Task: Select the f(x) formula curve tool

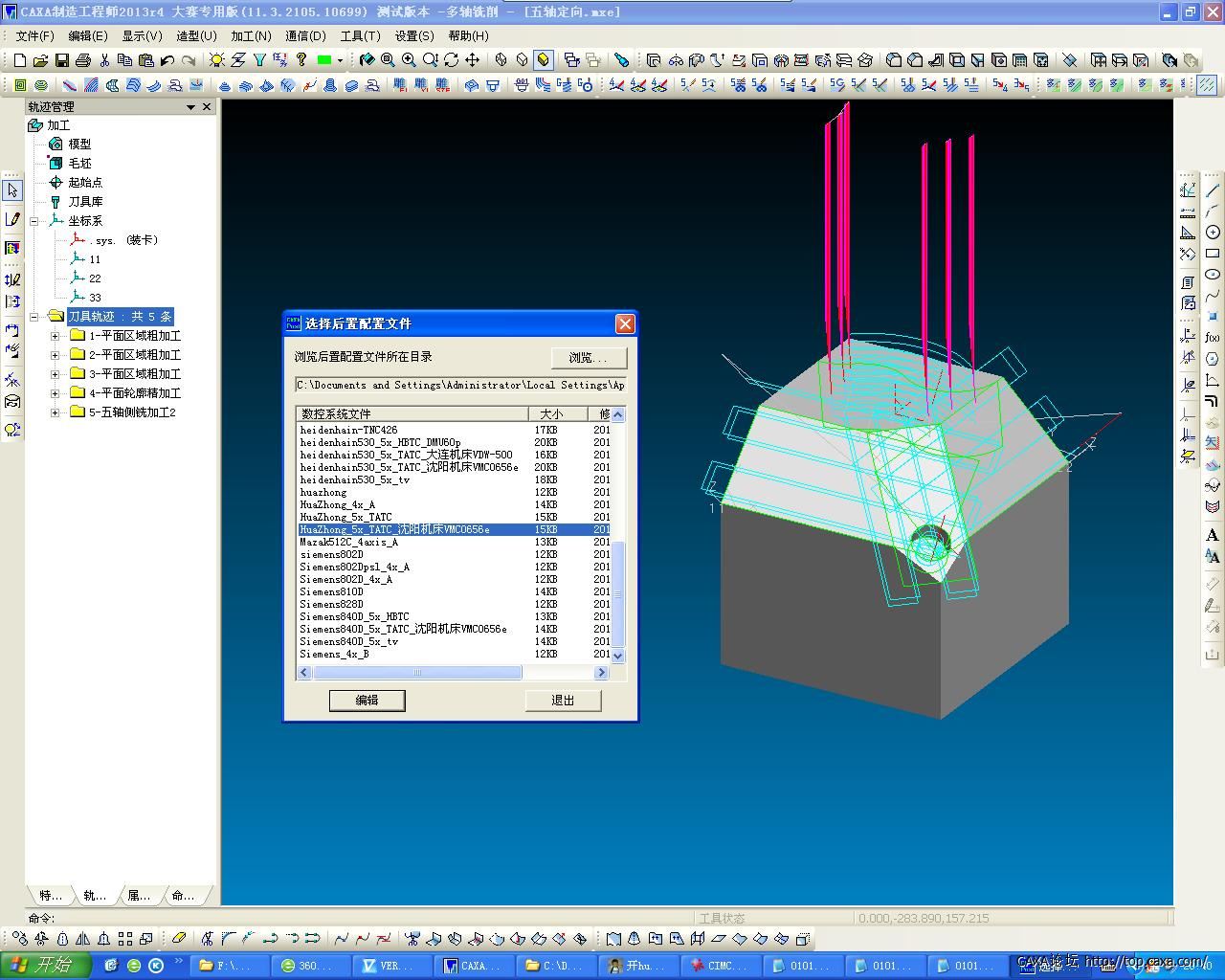Action: [x=1213, y=337]
